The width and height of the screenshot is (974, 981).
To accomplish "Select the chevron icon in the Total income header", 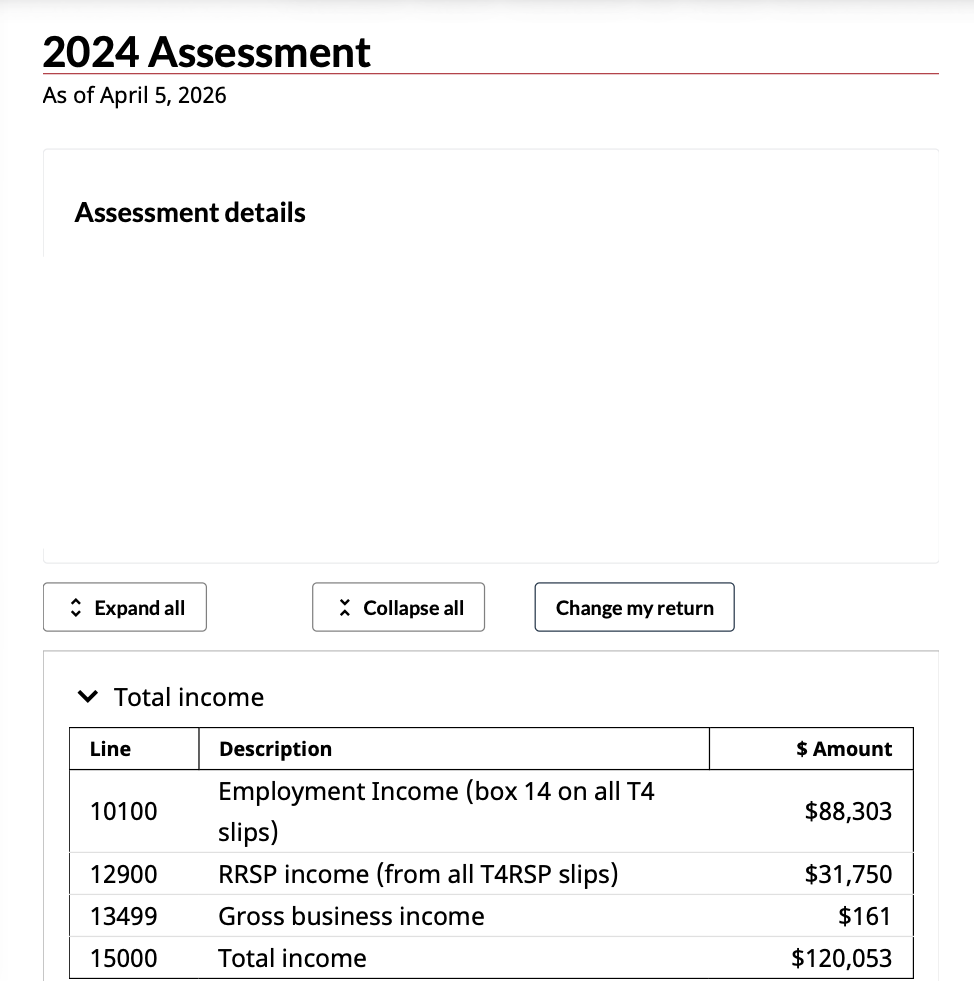I will [87, 696].
